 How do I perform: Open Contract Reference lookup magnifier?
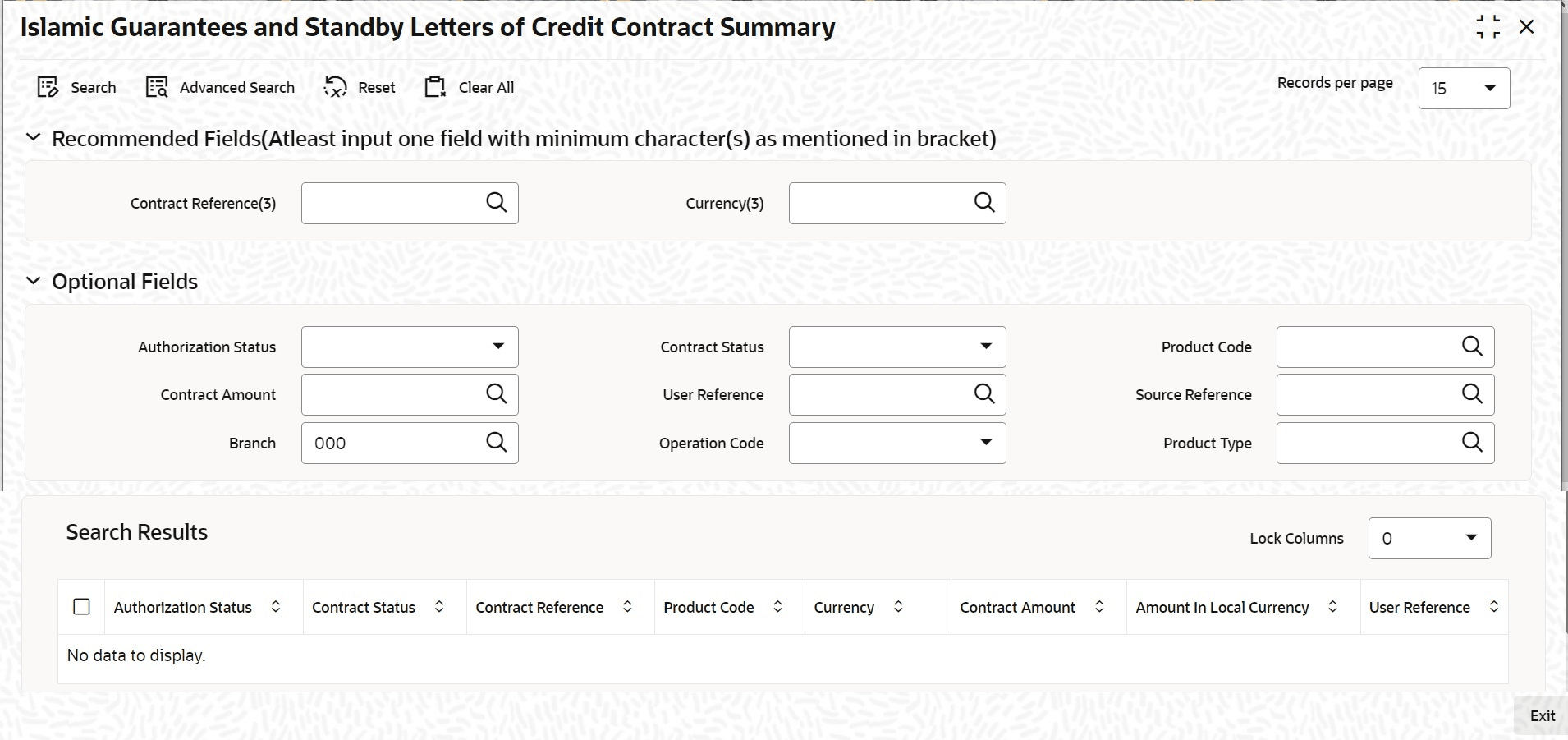click(x=497, y=203)
